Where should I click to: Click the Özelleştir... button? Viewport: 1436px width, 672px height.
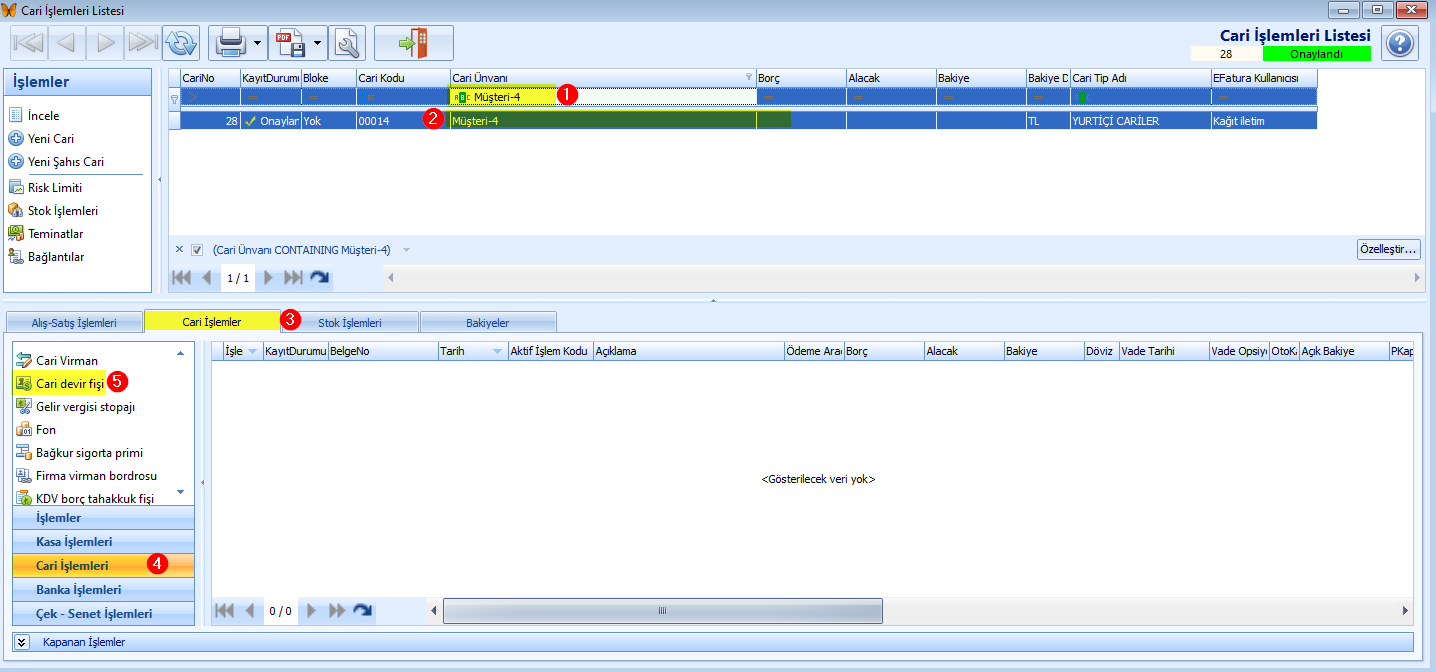coord(1388,250)
